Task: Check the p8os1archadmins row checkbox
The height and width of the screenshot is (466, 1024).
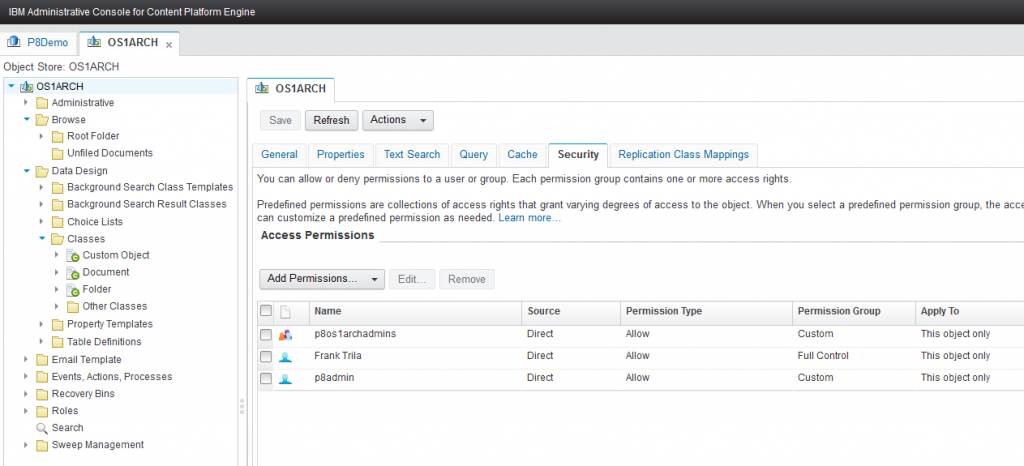Action: (266, 335)
